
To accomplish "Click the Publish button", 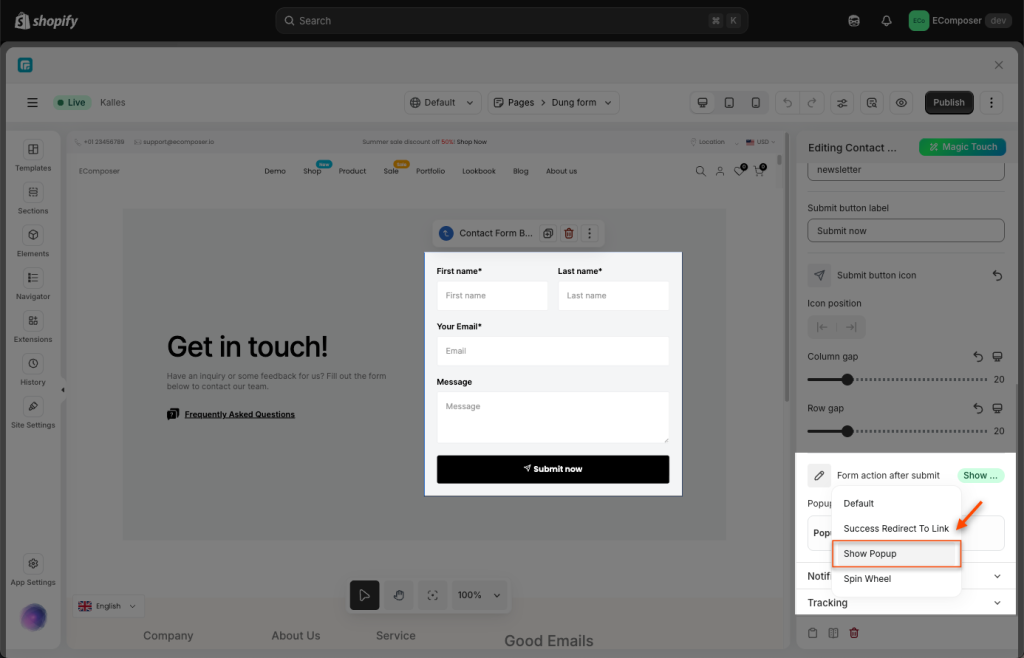I will (948, 102).
